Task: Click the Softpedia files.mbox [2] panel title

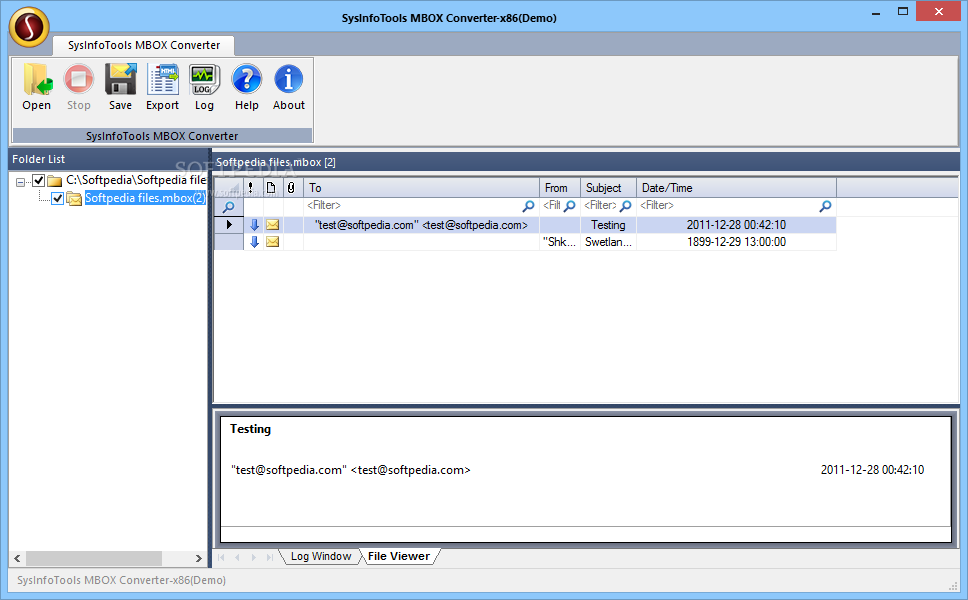Action: pyautogui.click(x=275, y=162)
